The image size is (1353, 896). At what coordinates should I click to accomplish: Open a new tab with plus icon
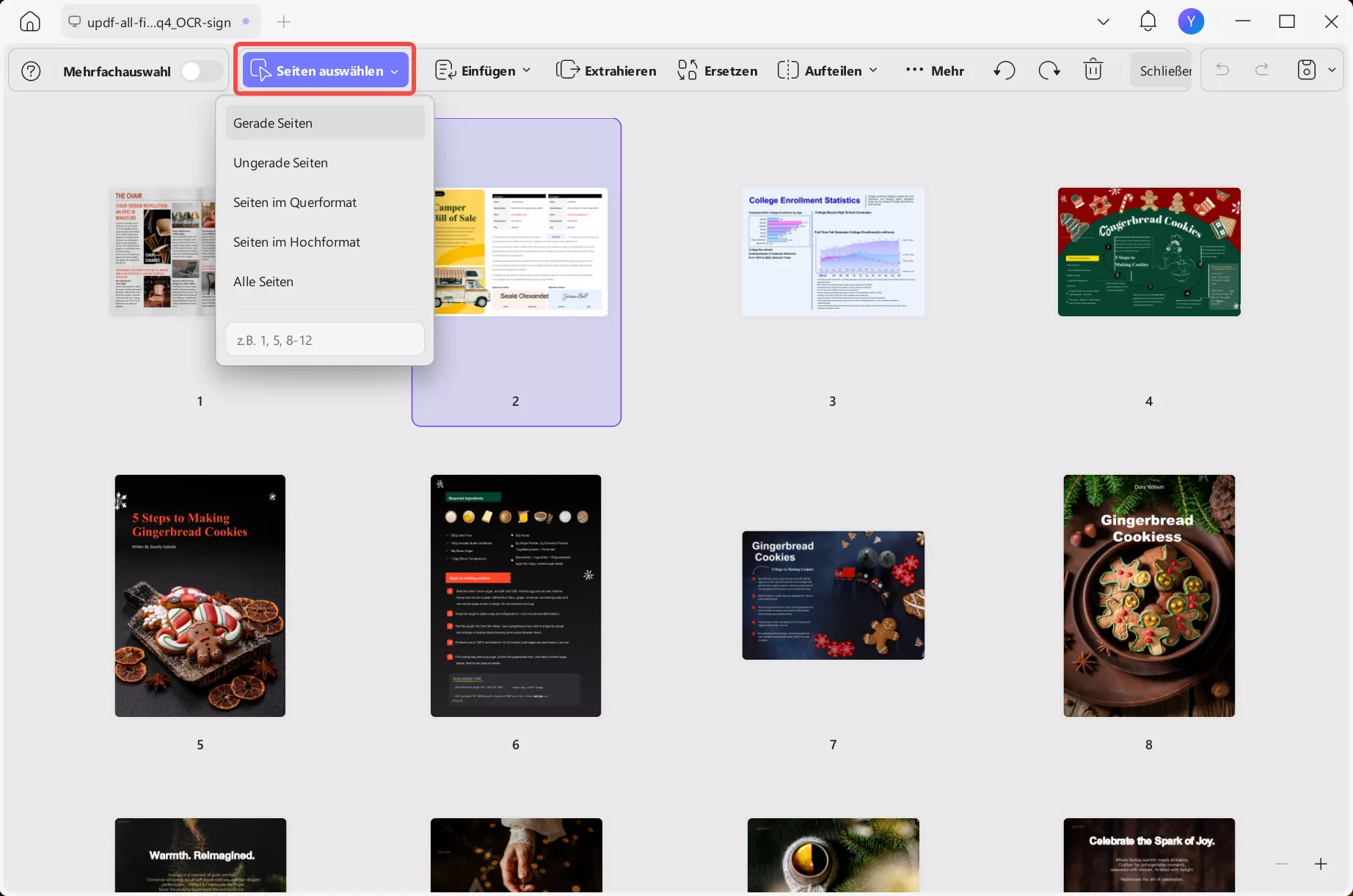coord(284,22)
